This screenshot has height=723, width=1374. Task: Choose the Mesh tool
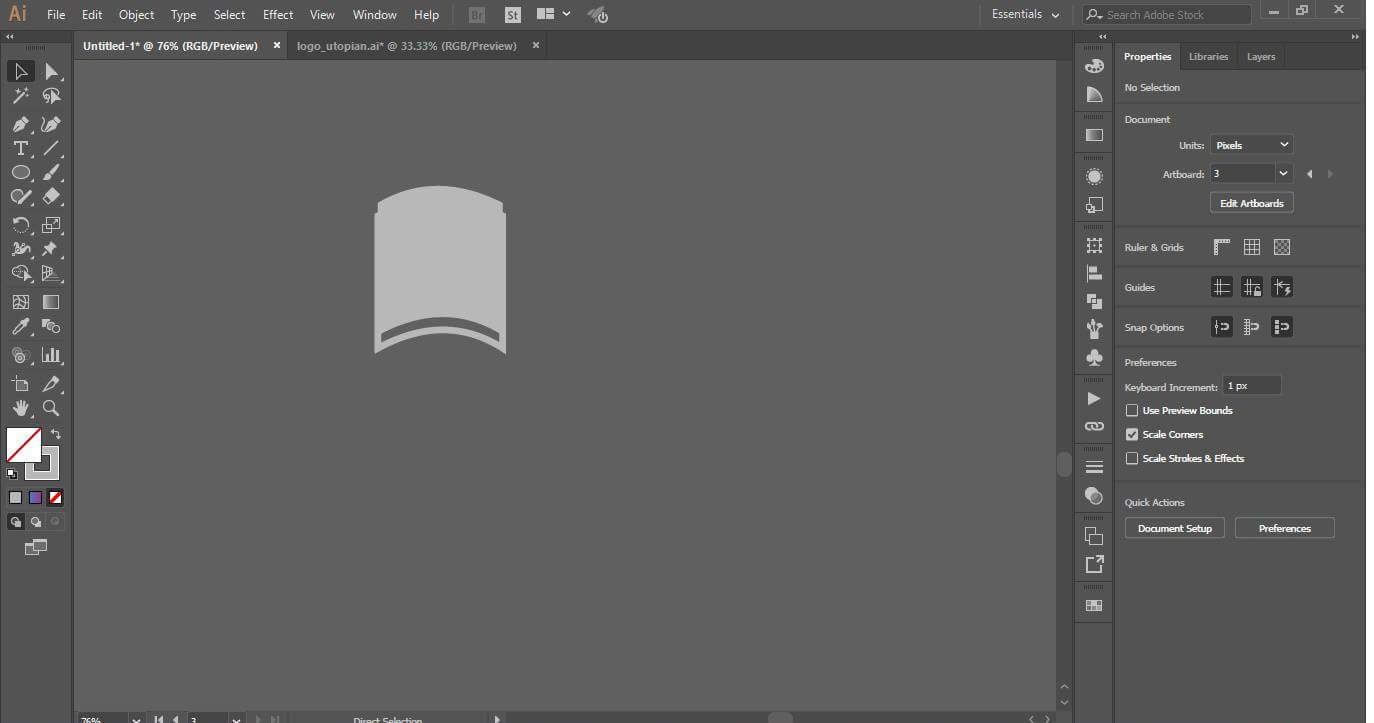pyautogui.click(x=20, y=301)
